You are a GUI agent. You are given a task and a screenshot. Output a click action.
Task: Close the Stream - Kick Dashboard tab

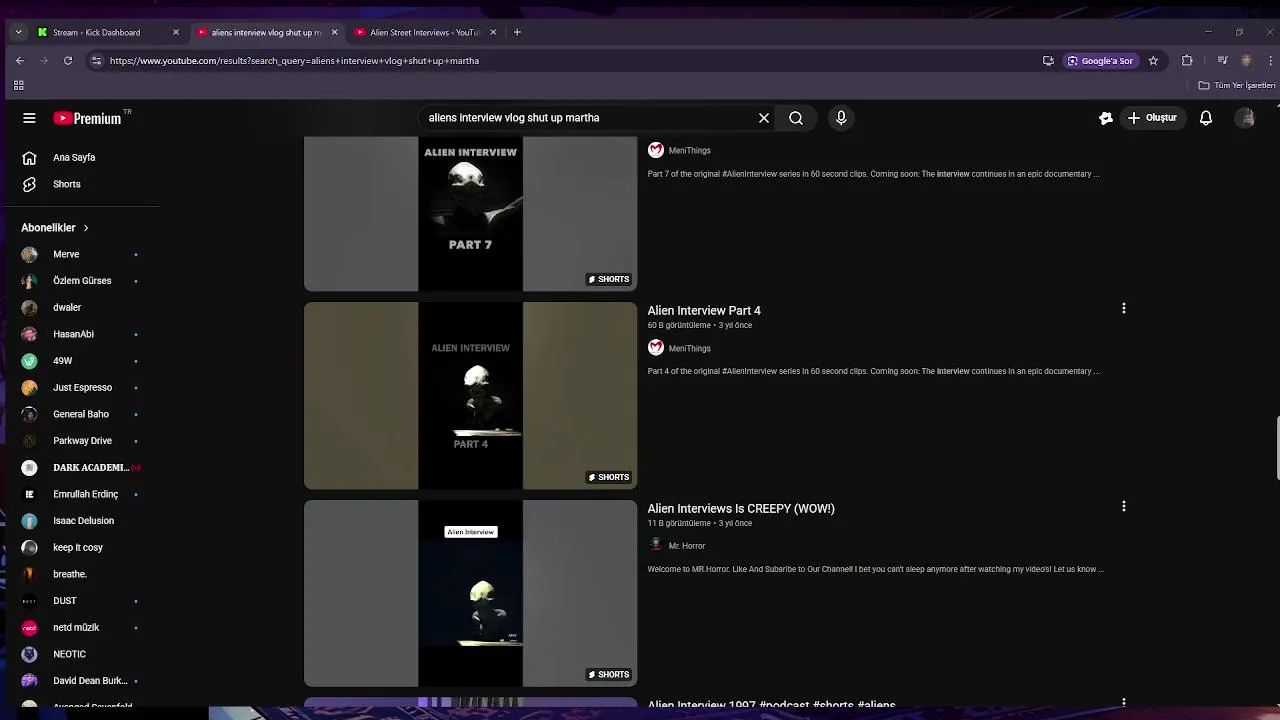point(176,32)
